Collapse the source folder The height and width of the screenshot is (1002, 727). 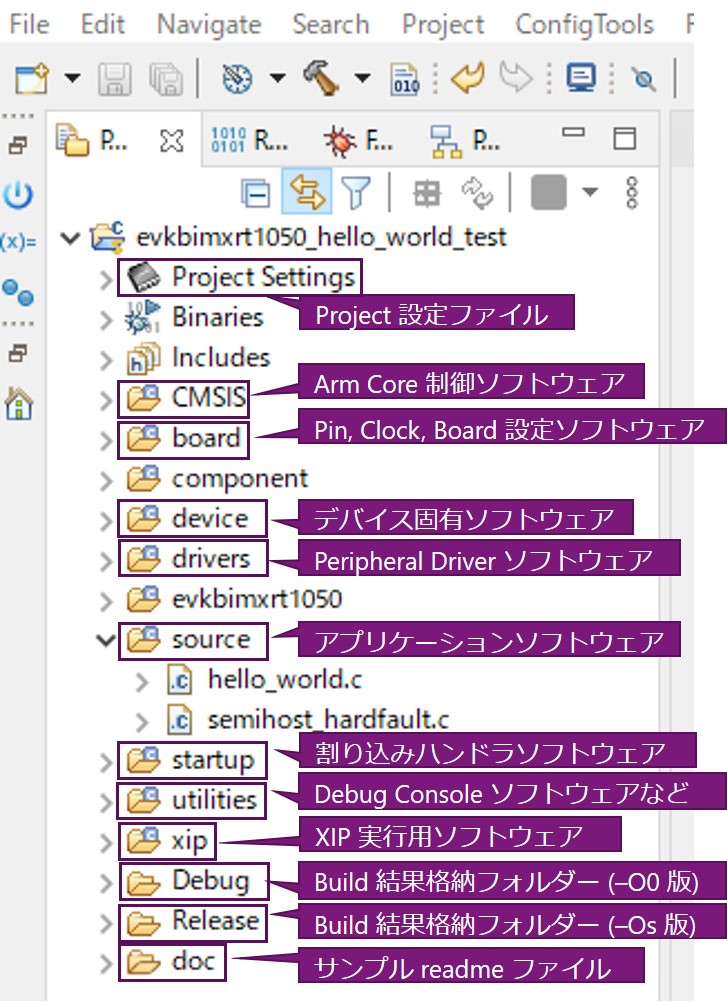tap(105, 640)
